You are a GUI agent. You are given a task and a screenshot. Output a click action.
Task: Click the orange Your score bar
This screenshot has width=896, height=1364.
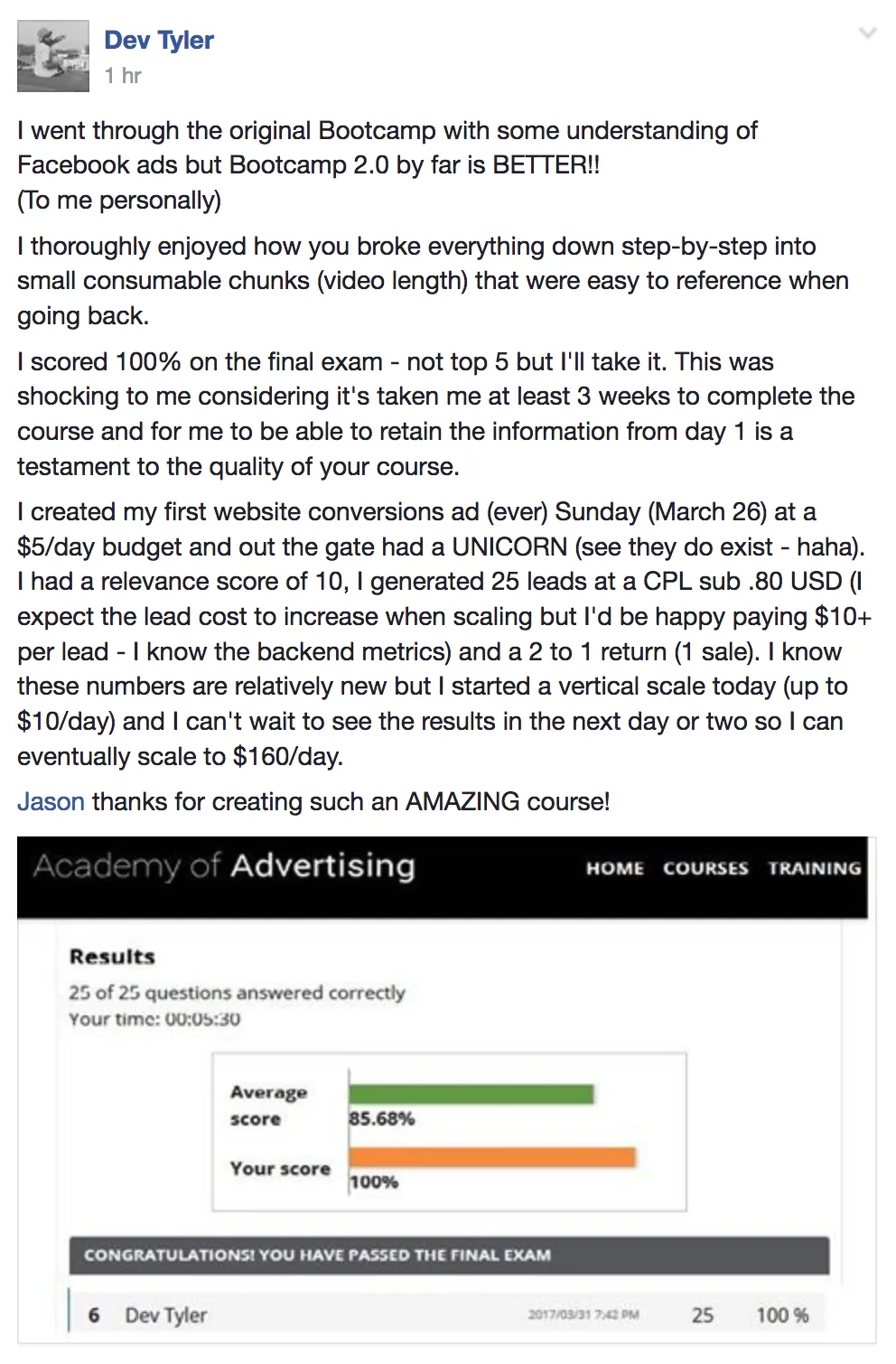click(492, 1157)
